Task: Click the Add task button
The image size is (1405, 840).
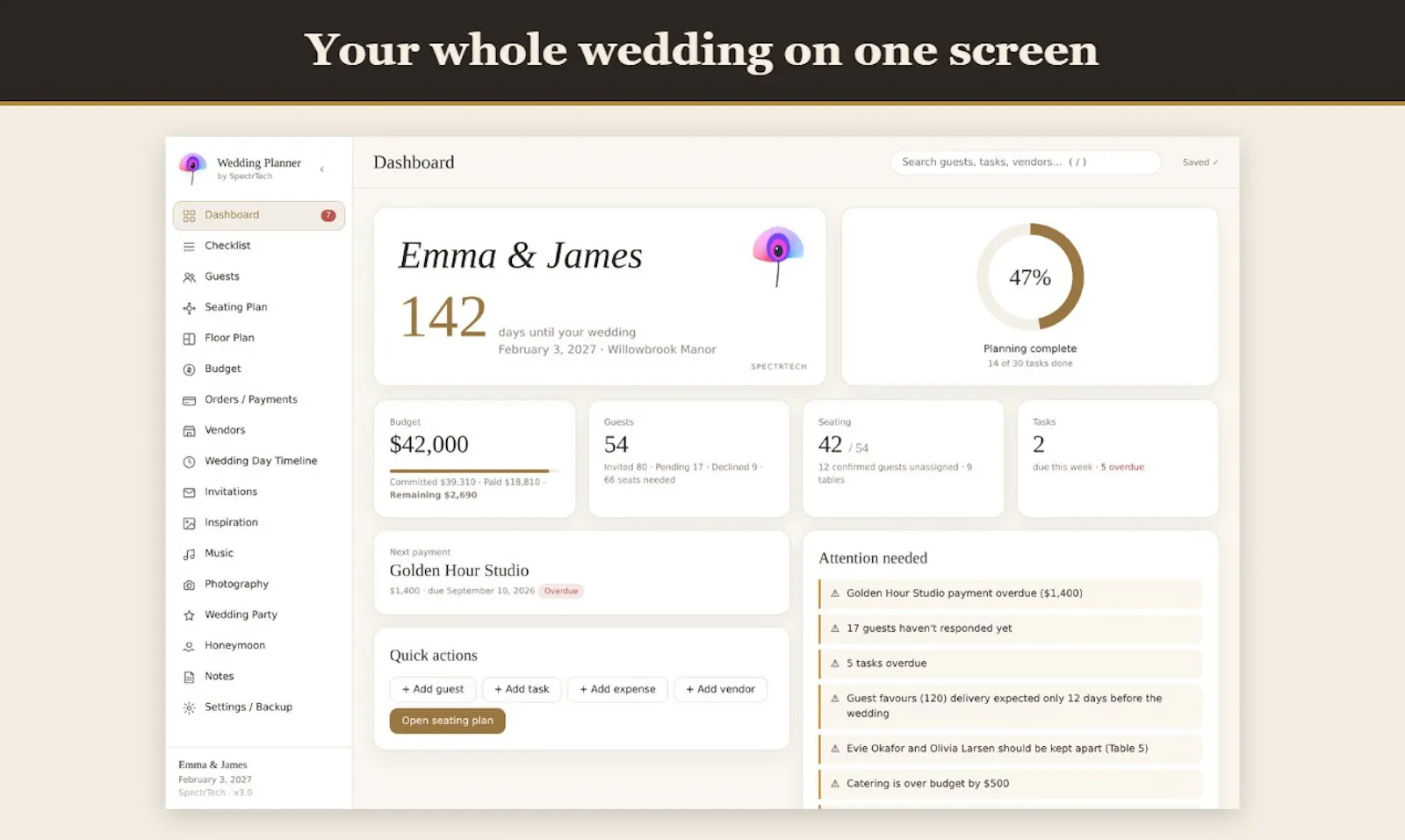Action: [x=522, y=689]
